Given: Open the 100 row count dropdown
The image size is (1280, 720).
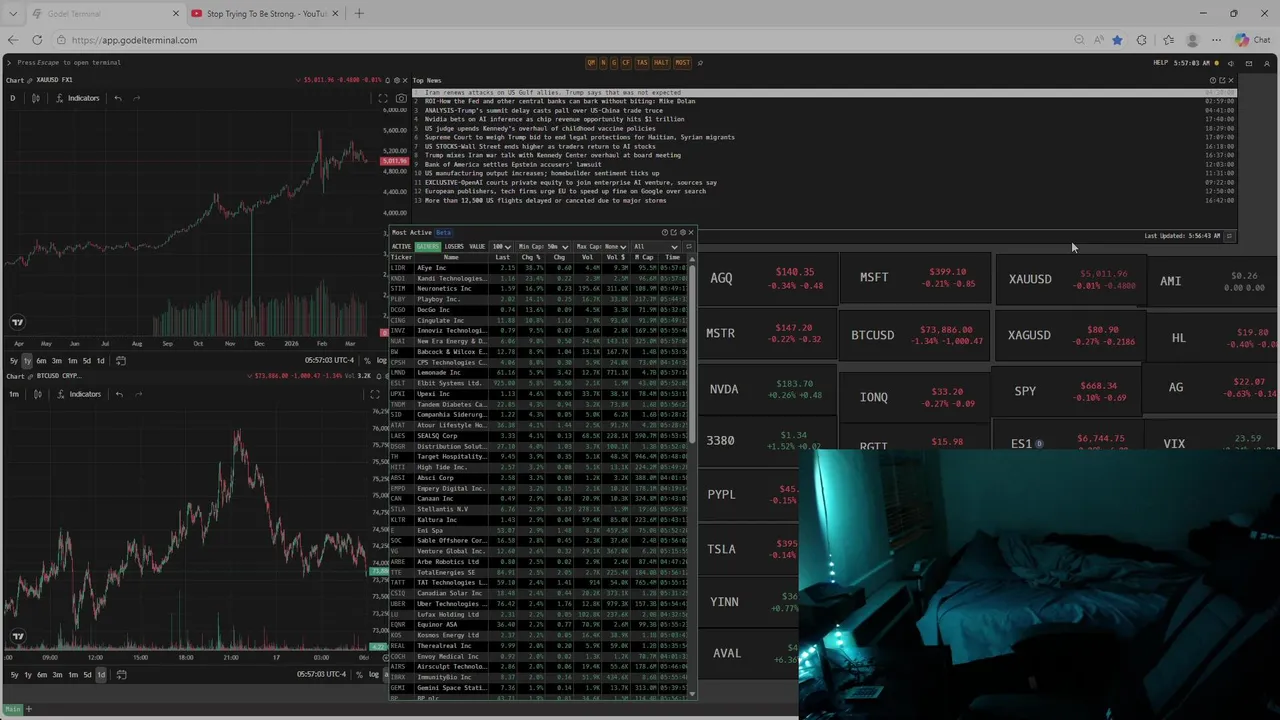Looking at the screenshot, I should point(501,246).
